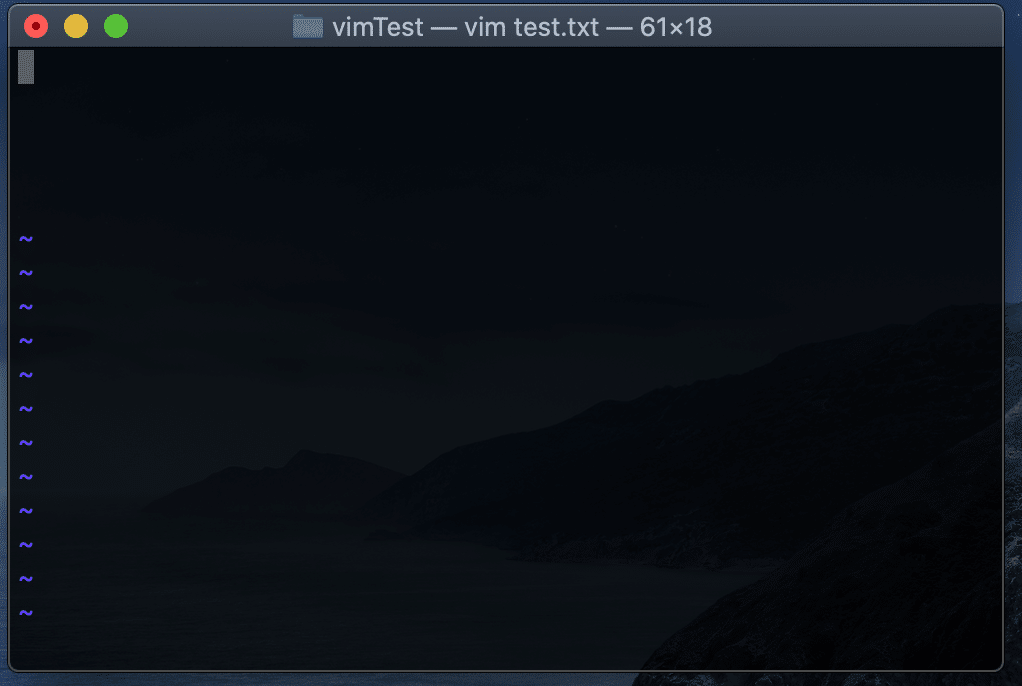
Task: Click the last blue tilde marker
Action: [x=26, y=612]
